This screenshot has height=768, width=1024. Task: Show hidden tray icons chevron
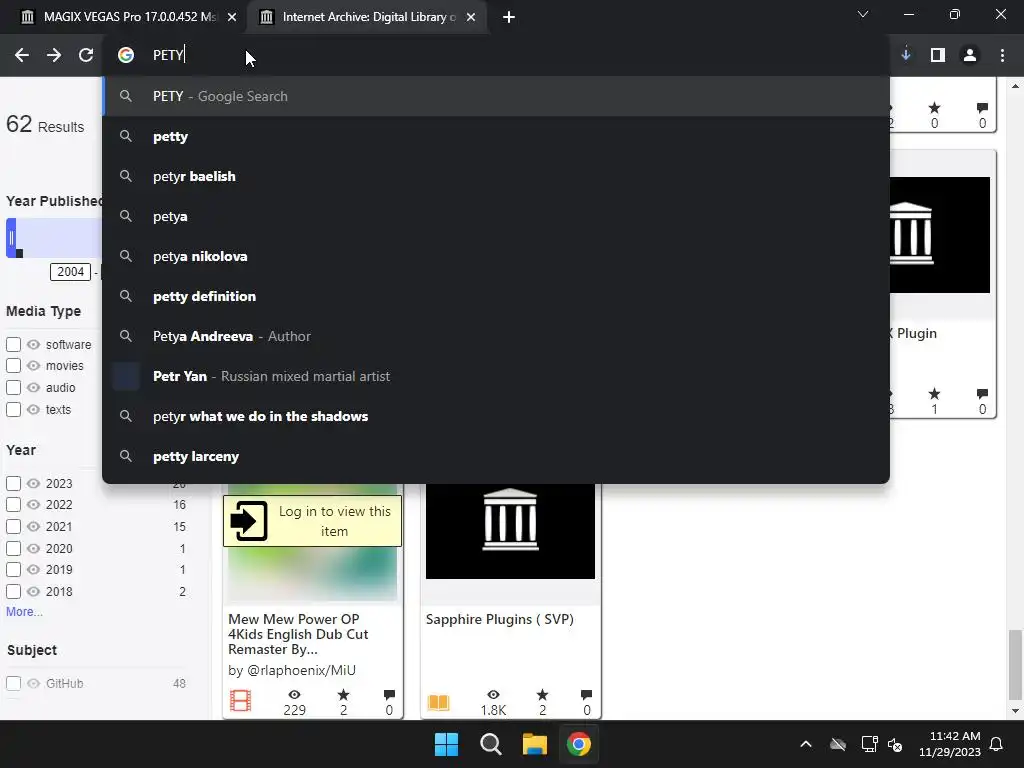tap(806, 744)
